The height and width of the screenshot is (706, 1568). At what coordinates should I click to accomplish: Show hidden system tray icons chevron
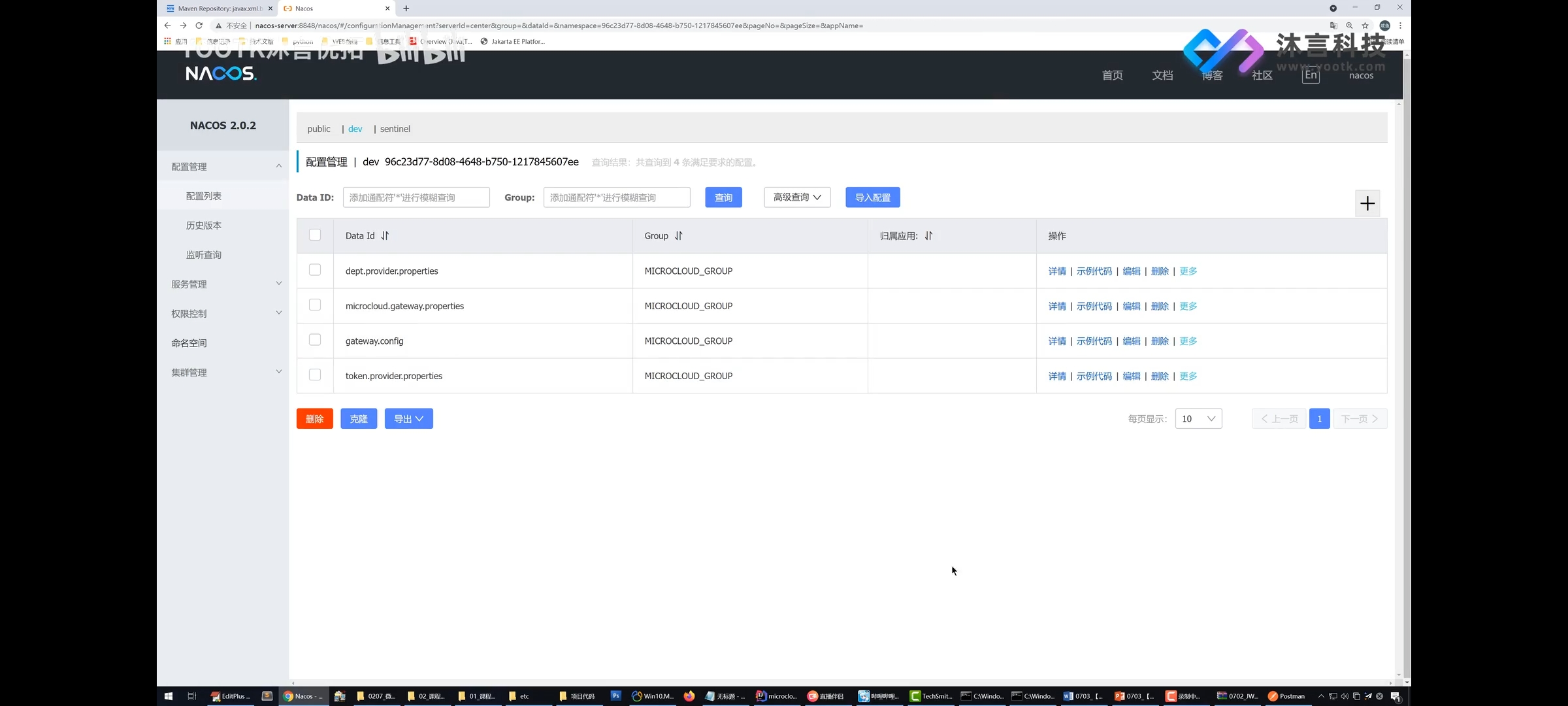click(1321, 696)
